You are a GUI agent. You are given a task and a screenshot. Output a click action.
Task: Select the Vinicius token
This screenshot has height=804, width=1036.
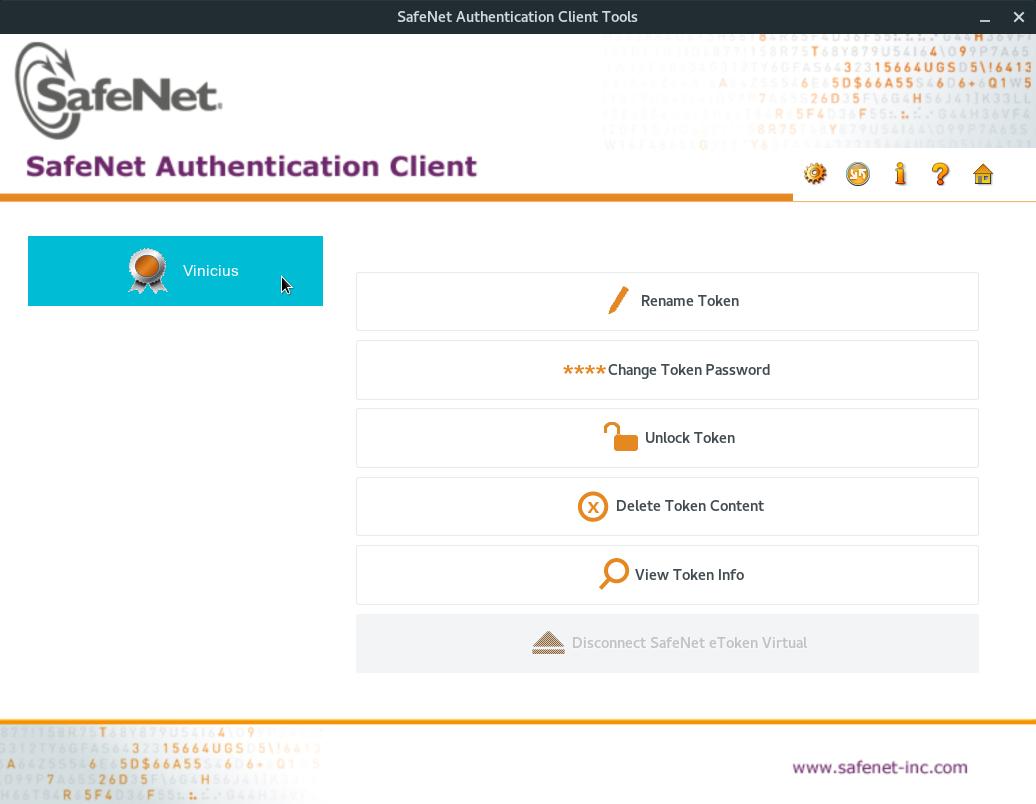[175, 271]
